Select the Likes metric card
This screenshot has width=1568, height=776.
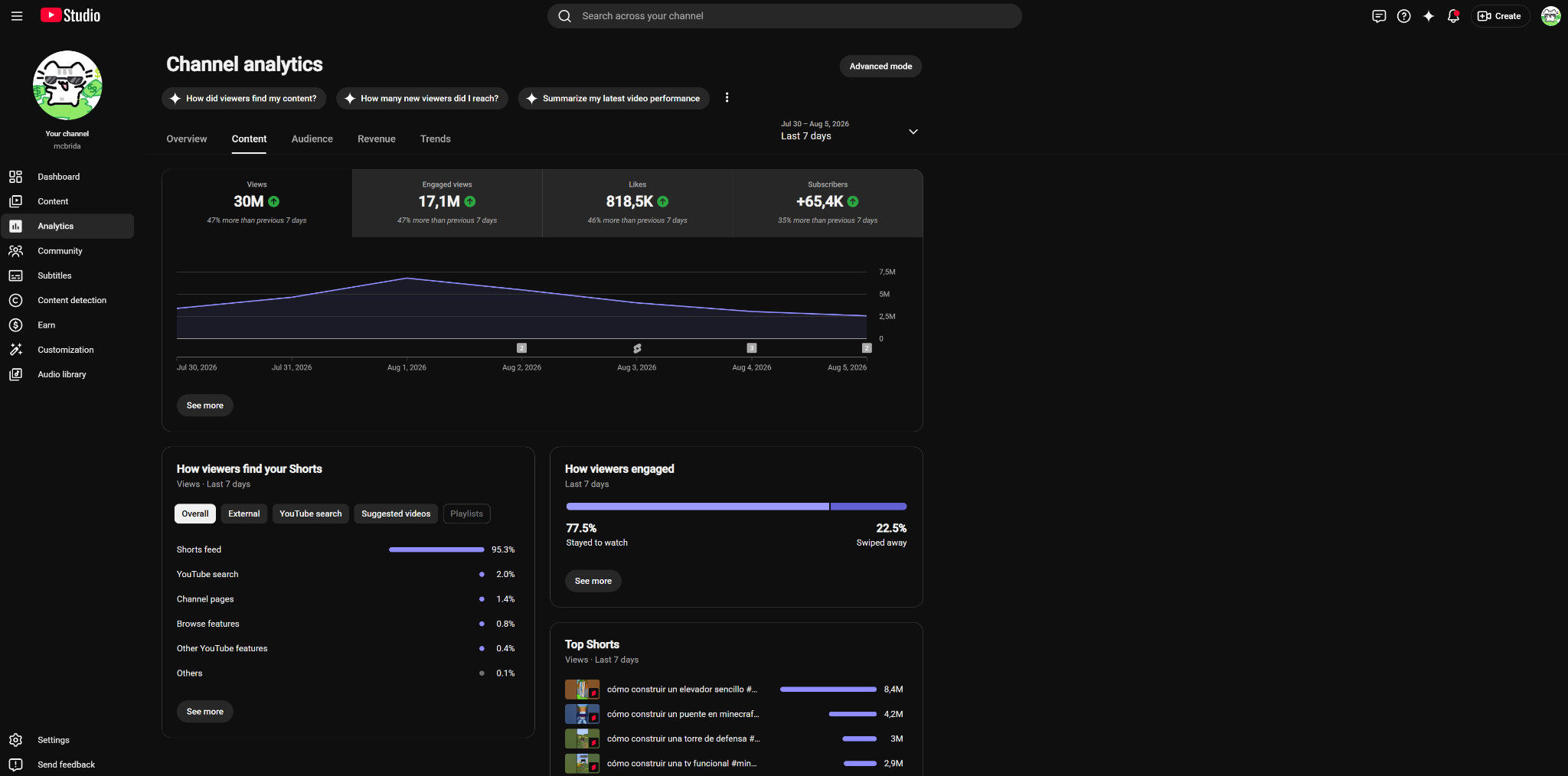[x=638, y=203]
